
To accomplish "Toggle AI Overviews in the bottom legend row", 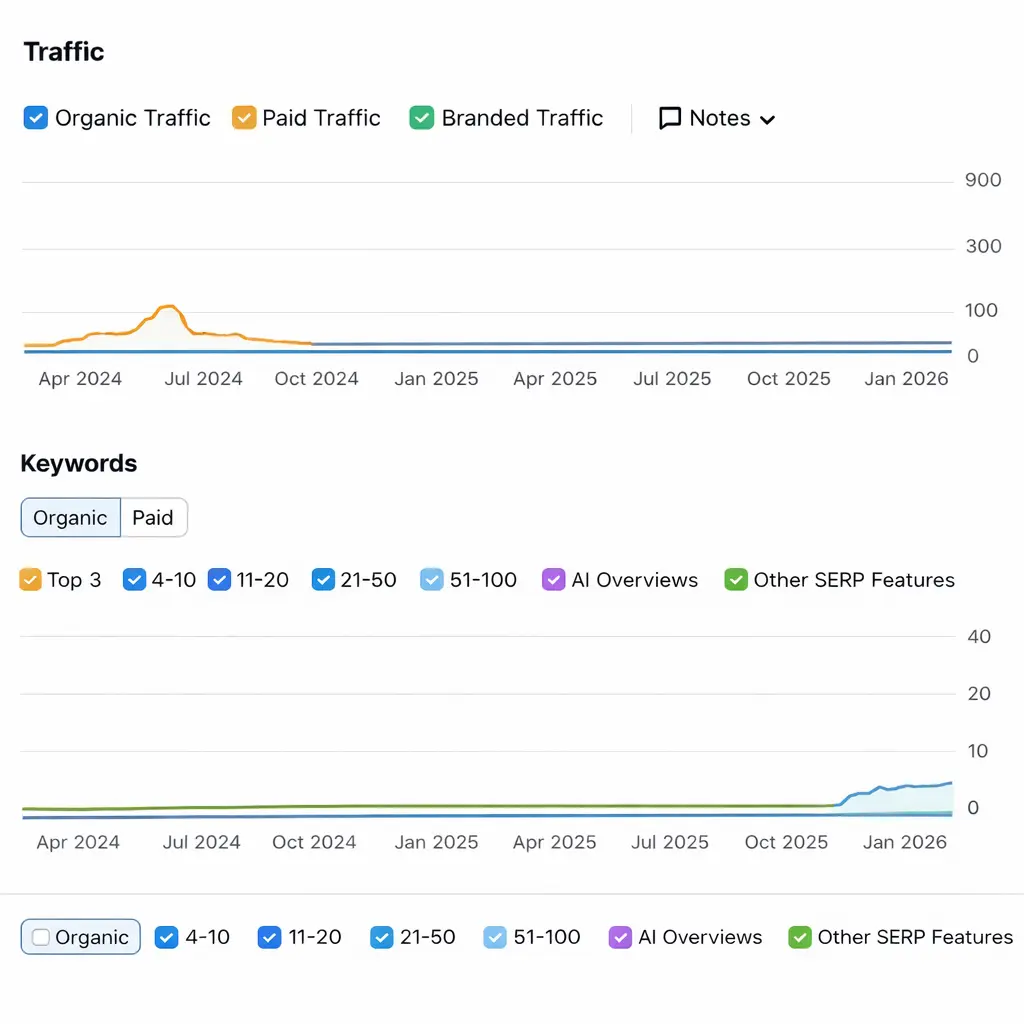I will 620,937.
